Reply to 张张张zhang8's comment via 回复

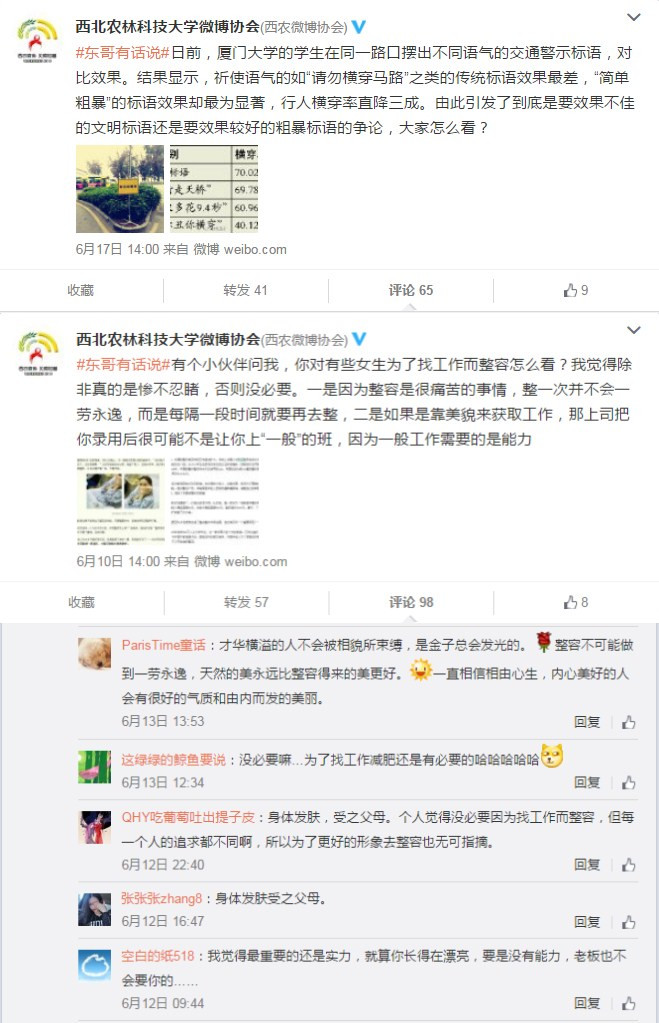pyautogui.click(x=587, y=922)
